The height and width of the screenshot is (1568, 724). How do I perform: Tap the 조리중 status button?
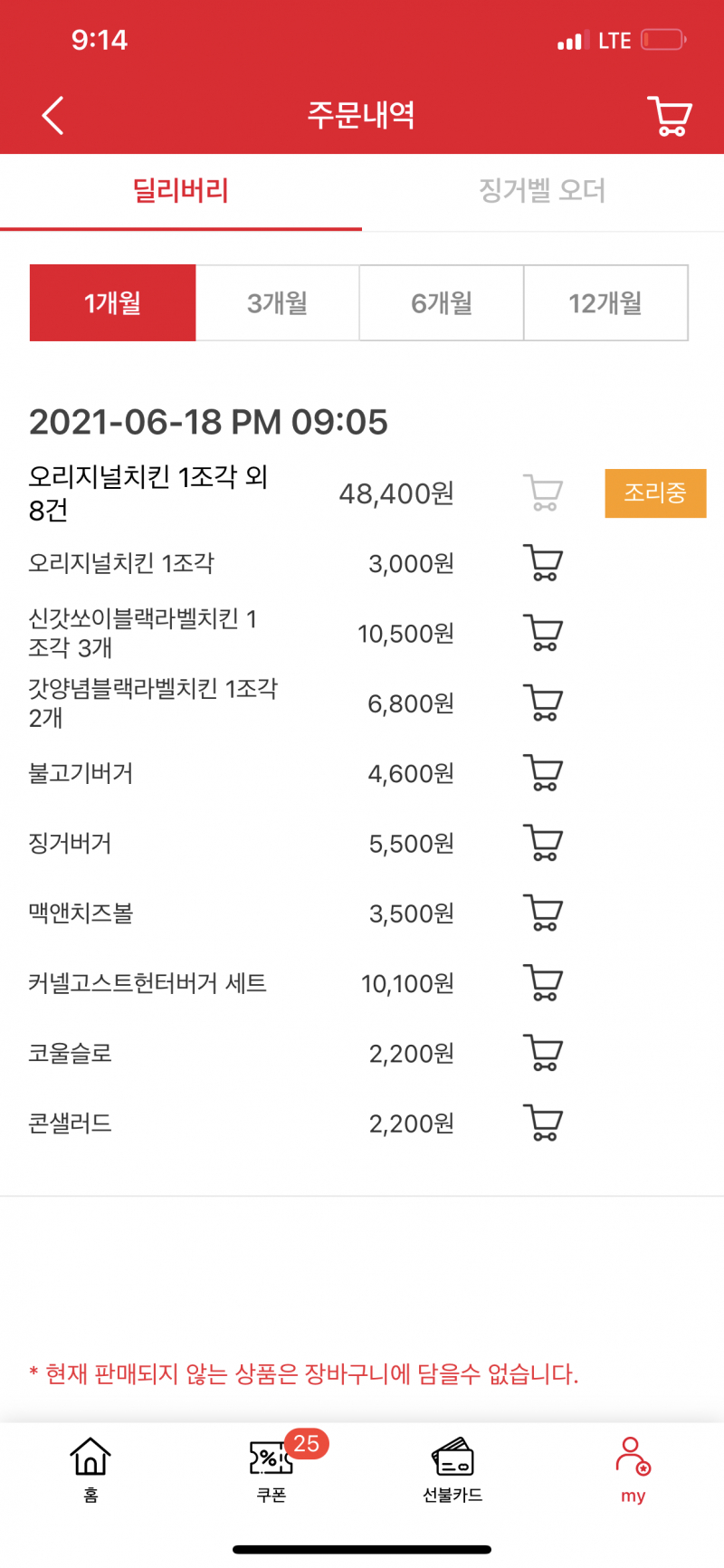(x=655, y=493)
